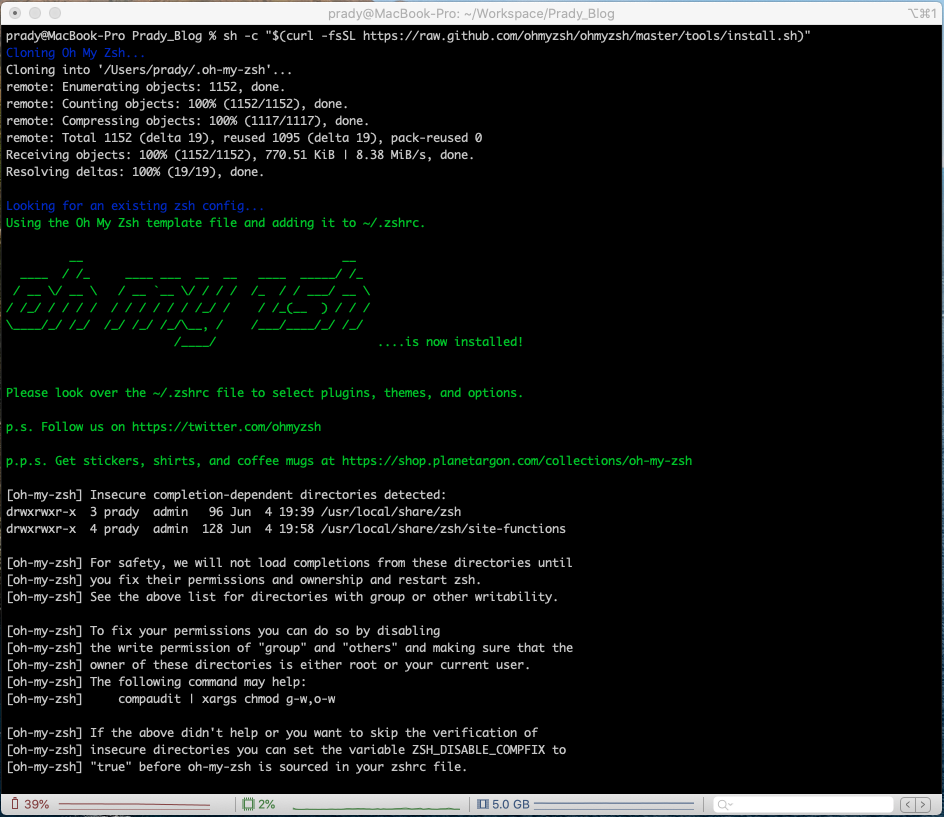Click the CPU chip icon in status bar
This screenshot has width=944, height=817.
pos(248,804)
